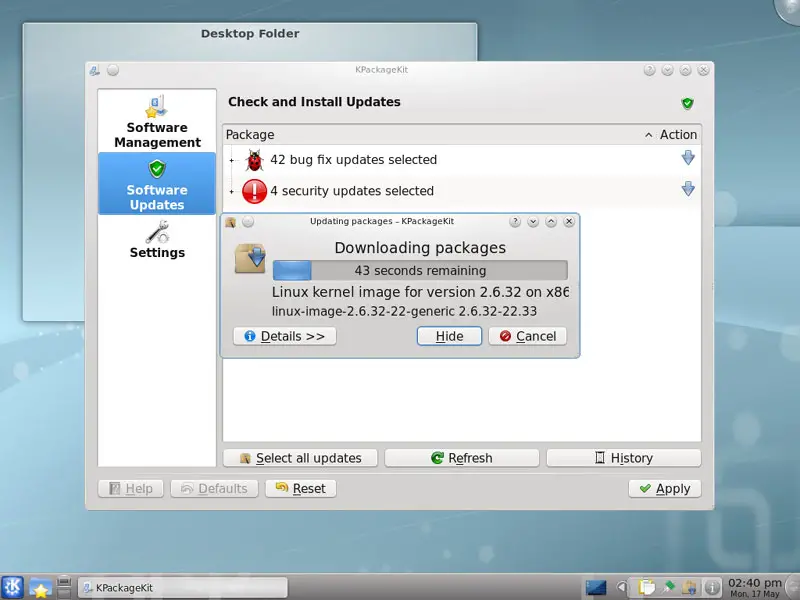Click the KPackageKit taskbar entry
This screenshot has height=600, width=800.
click(x=182, y=588)
